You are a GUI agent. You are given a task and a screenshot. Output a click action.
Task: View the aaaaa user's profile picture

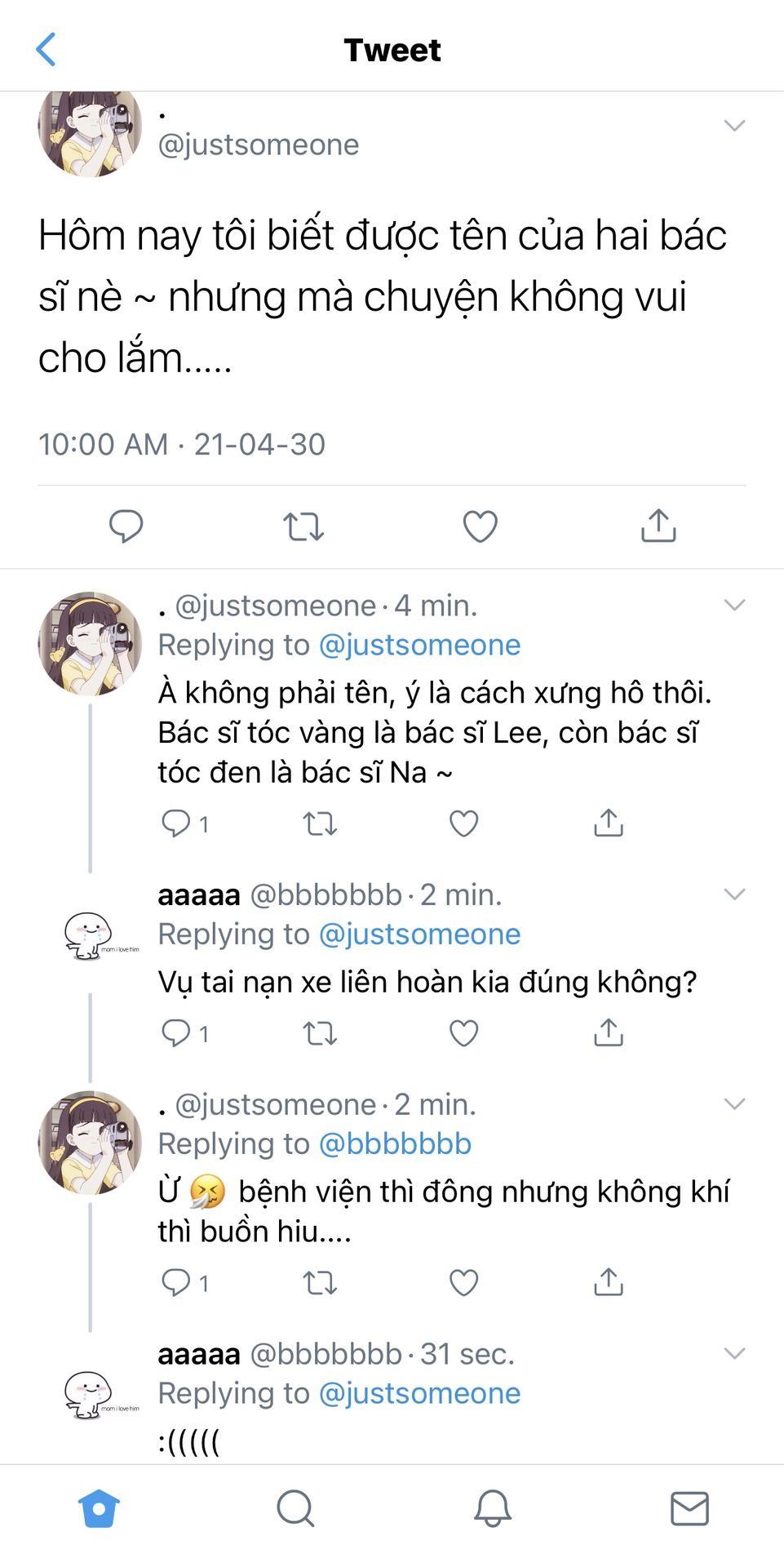[x=90, y=935]
